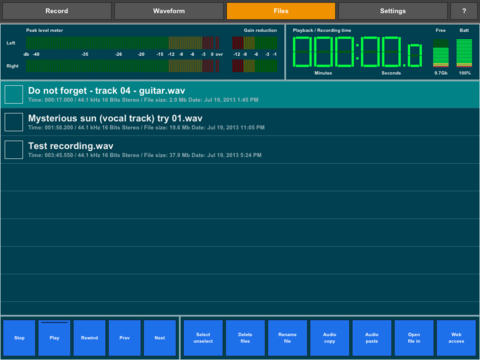The width and height of the screenshot is (480, 360).
Task: Click the Delete files button
Action: click(x=245, y=338)
